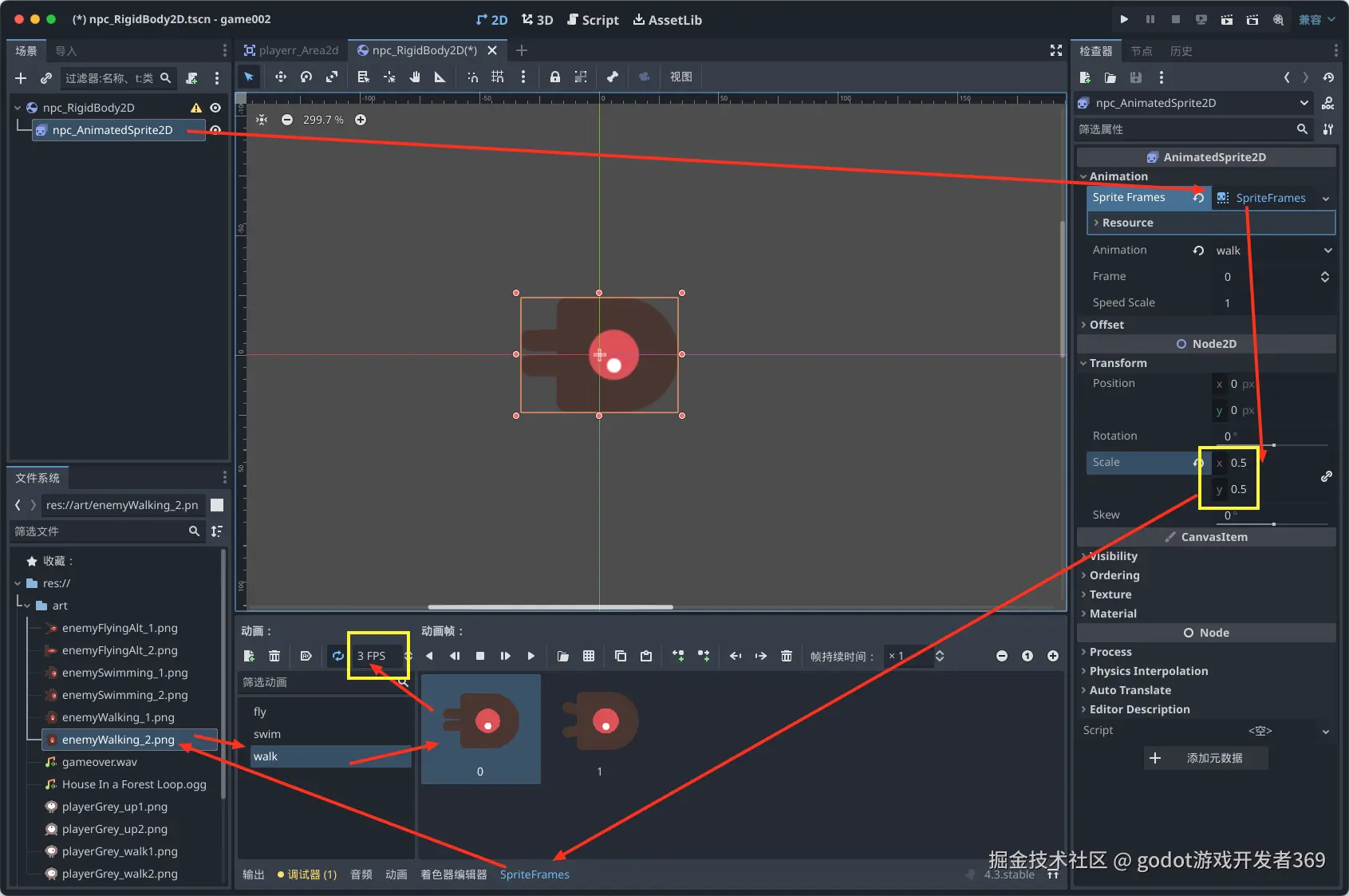The image size is (1349, 896).
Task: Toggle the Scale ratio lock chain
Action: [x=1326, y=476]
